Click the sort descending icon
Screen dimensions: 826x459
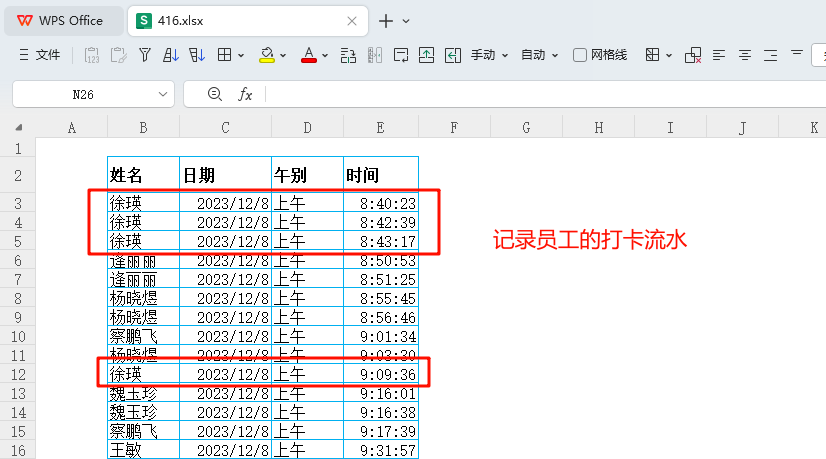(x=196, y=55)
